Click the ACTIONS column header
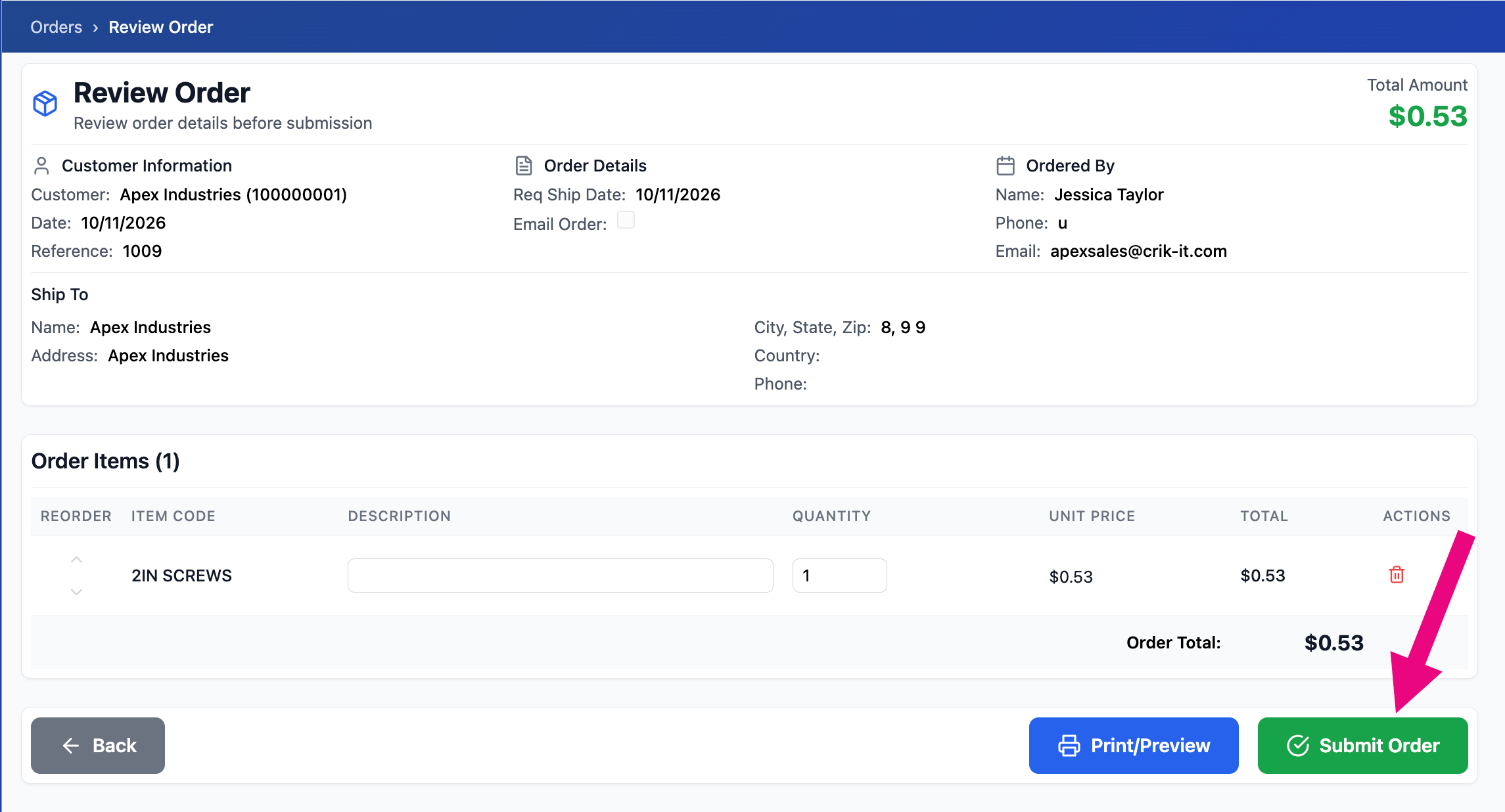Image resolution: width=1505 pixels, height=812 pixels. coord(1416,516)
